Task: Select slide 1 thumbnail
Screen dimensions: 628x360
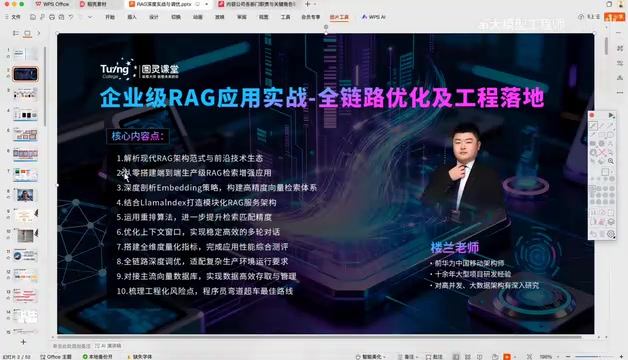Action: click(x=25, y=54)
